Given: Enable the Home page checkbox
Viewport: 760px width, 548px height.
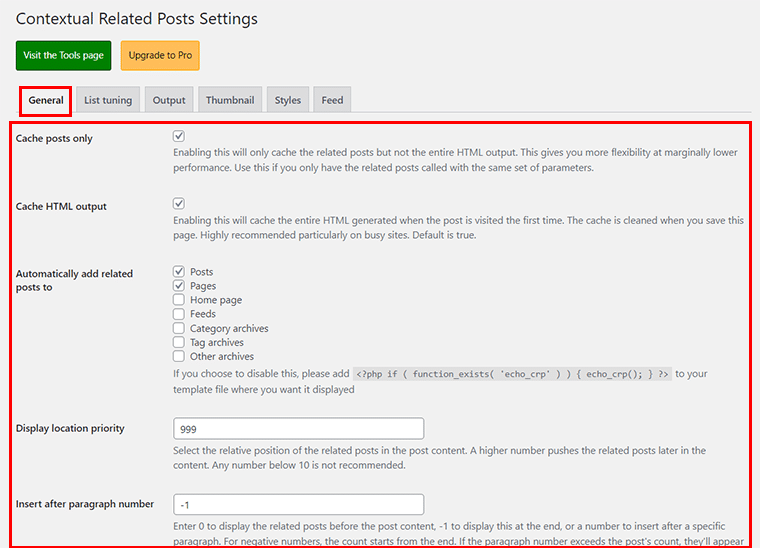Looking at the screenshot, I should 179,299.
